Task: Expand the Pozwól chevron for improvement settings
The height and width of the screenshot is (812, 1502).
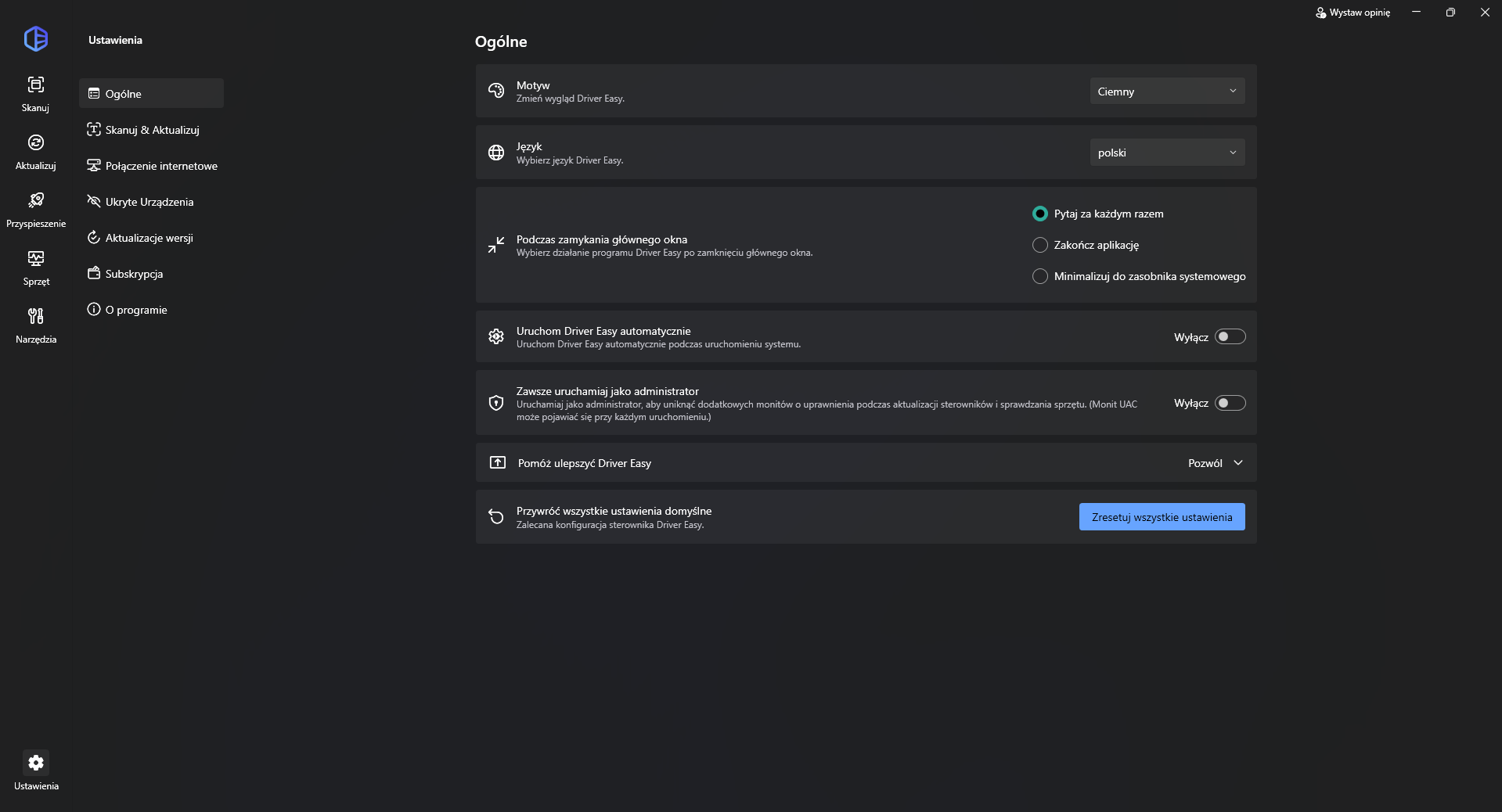Action: pos(1238,462)
